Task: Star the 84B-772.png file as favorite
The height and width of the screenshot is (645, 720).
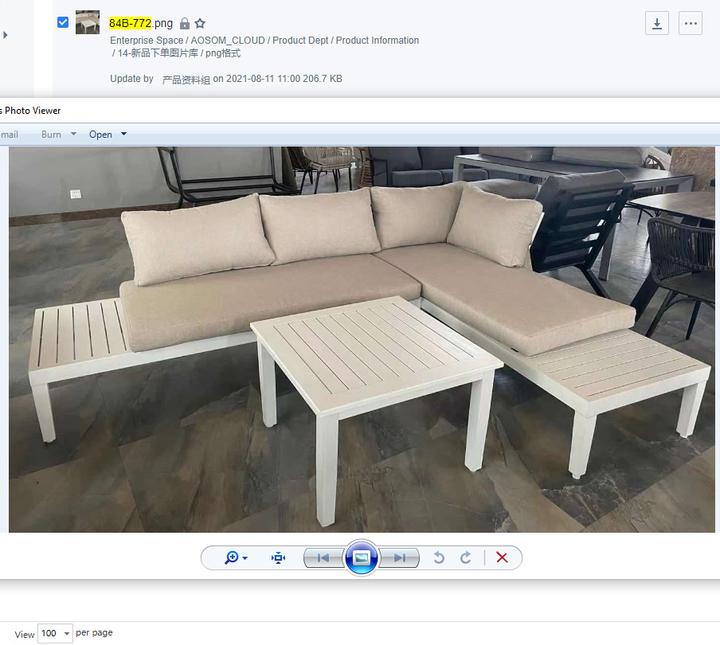Action: coord(200,23)
